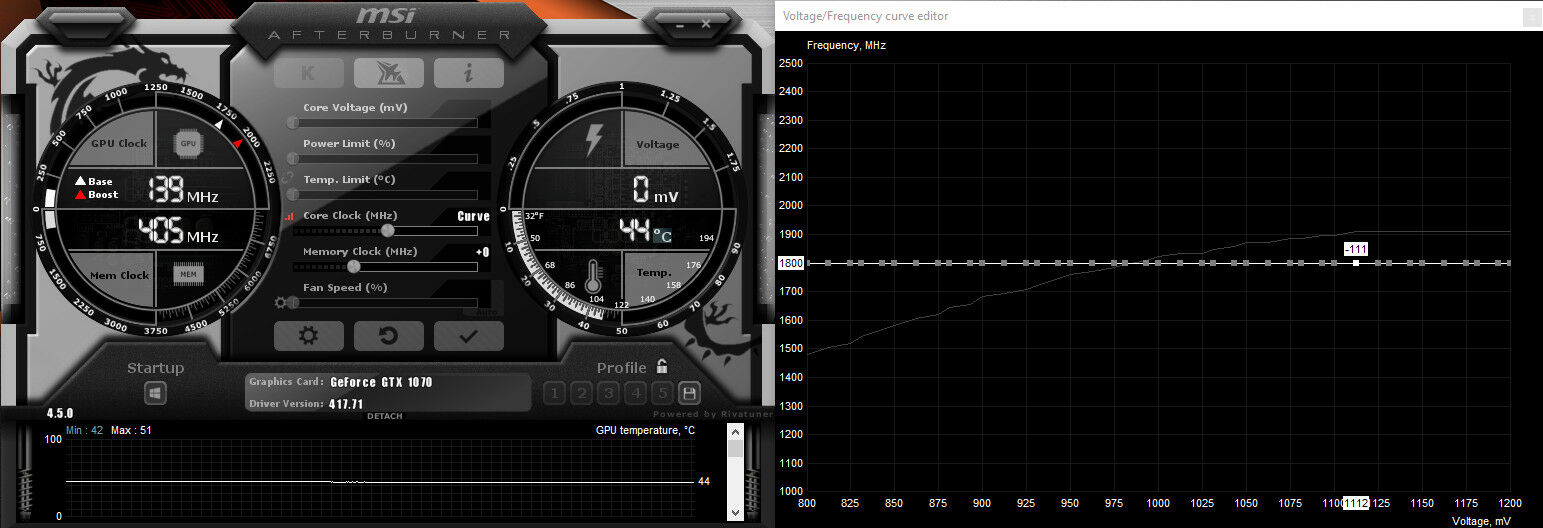The width and height of the screenshot is (1543, 528).
Task: Select profile slot 4
Action: click(636, 393)
